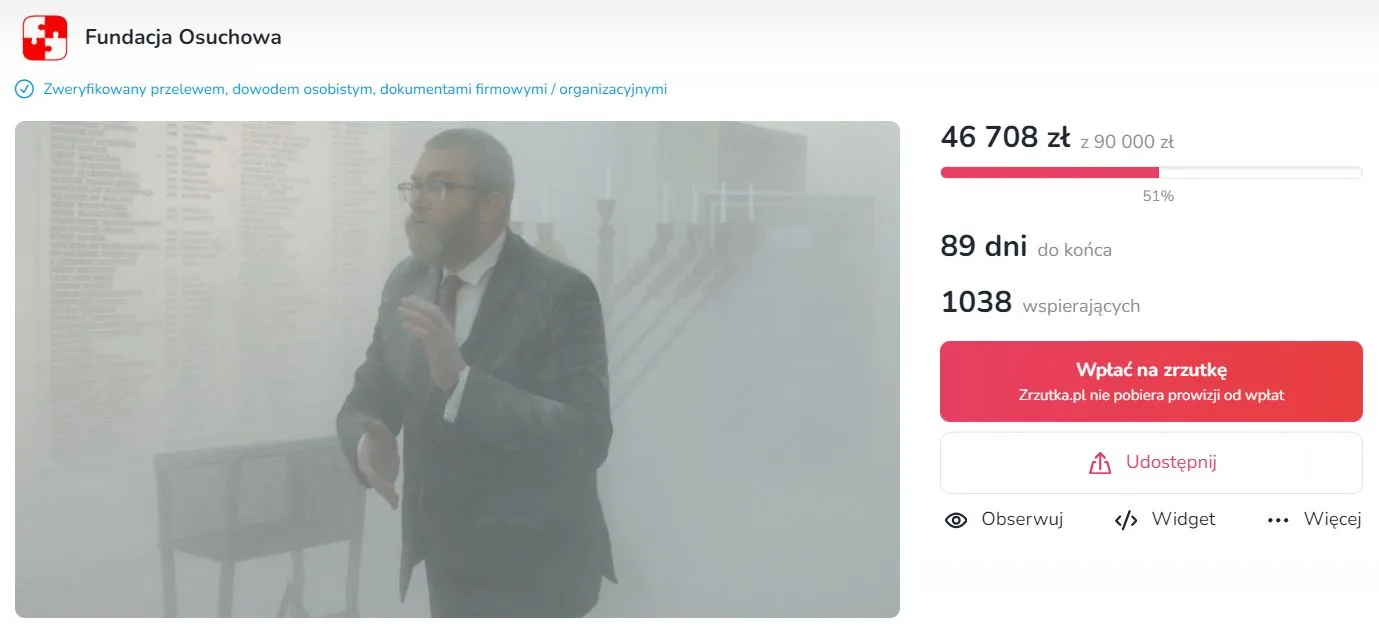
Task: Expand the Więcej menu label
Action: (1333, 520)
